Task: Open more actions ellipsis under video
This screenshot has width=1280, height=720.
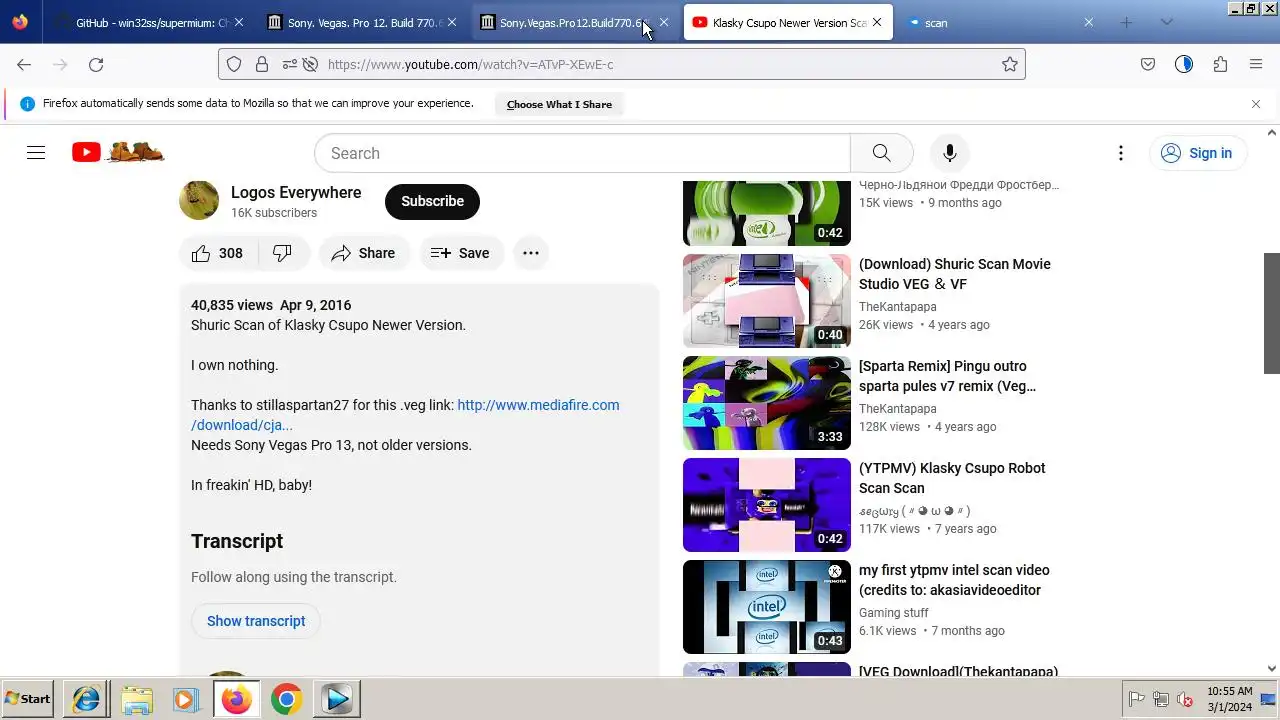Action: [x=531, y=253]
